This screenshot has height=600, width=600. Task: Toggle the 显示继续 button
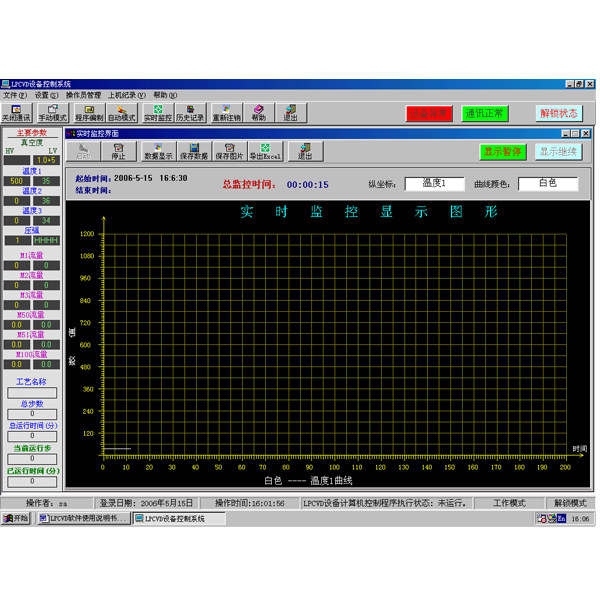(x=558, y=152)
